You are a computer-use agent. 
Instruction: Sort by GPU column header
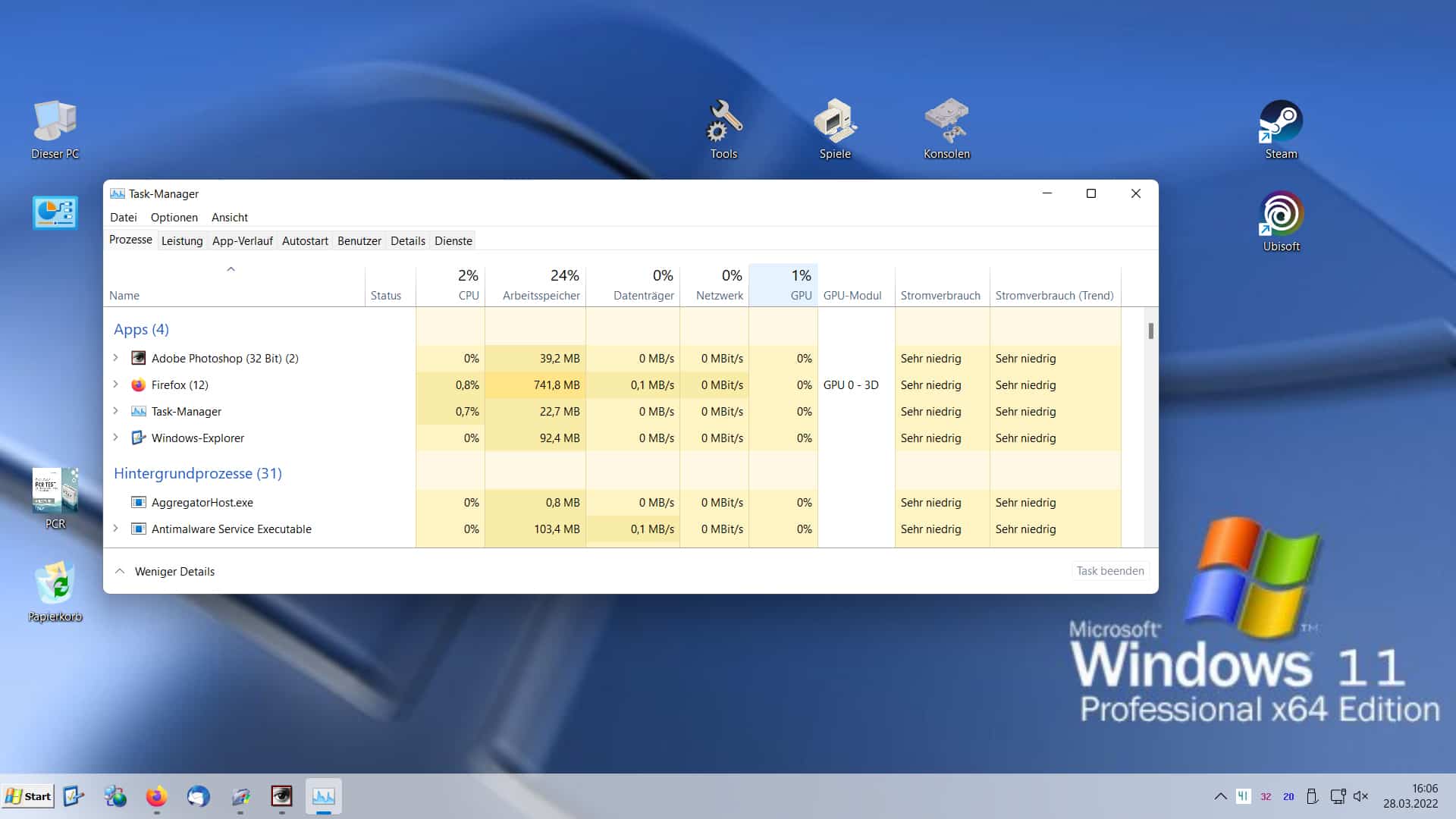pos(783,286)
